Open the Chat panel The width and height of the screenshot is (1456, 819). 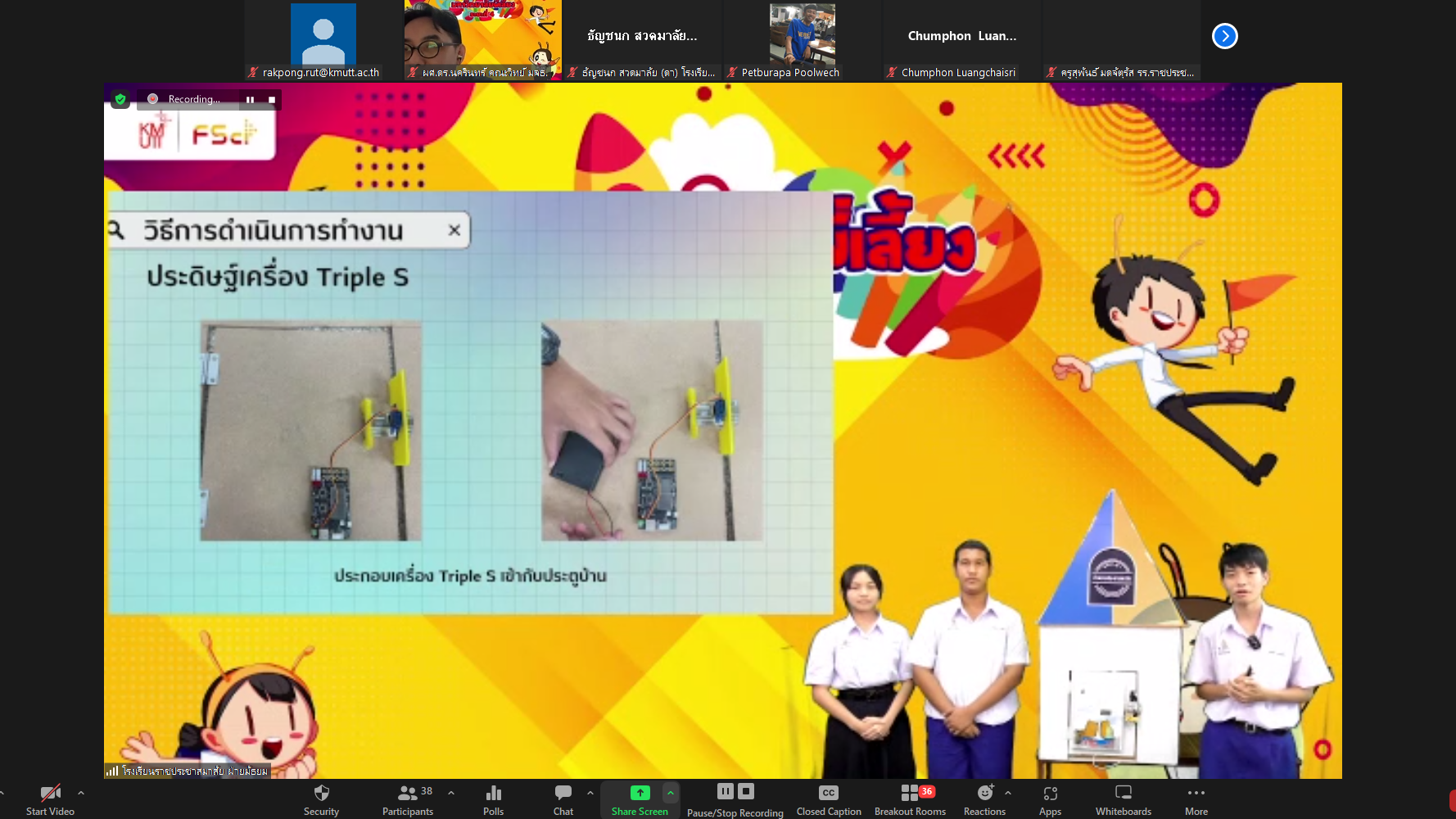click(x=563, y=799)
